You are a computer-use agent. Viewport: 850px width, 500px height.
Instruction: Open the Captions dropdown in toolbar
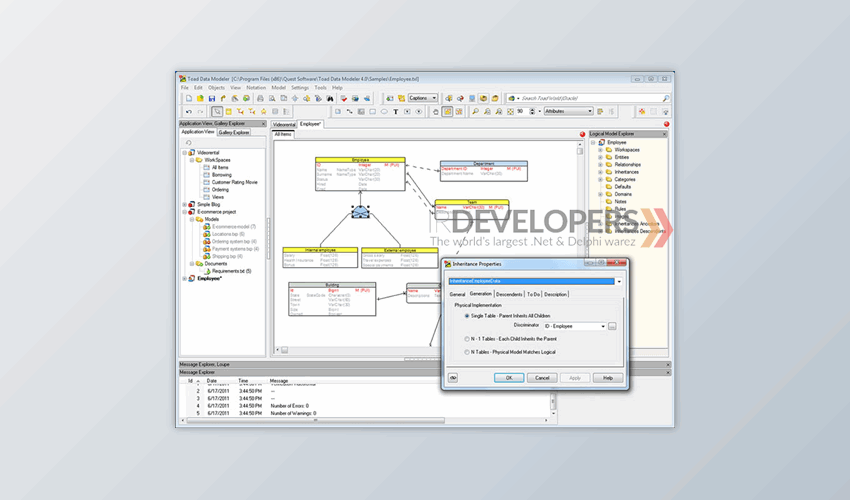[x=433, y=98]
